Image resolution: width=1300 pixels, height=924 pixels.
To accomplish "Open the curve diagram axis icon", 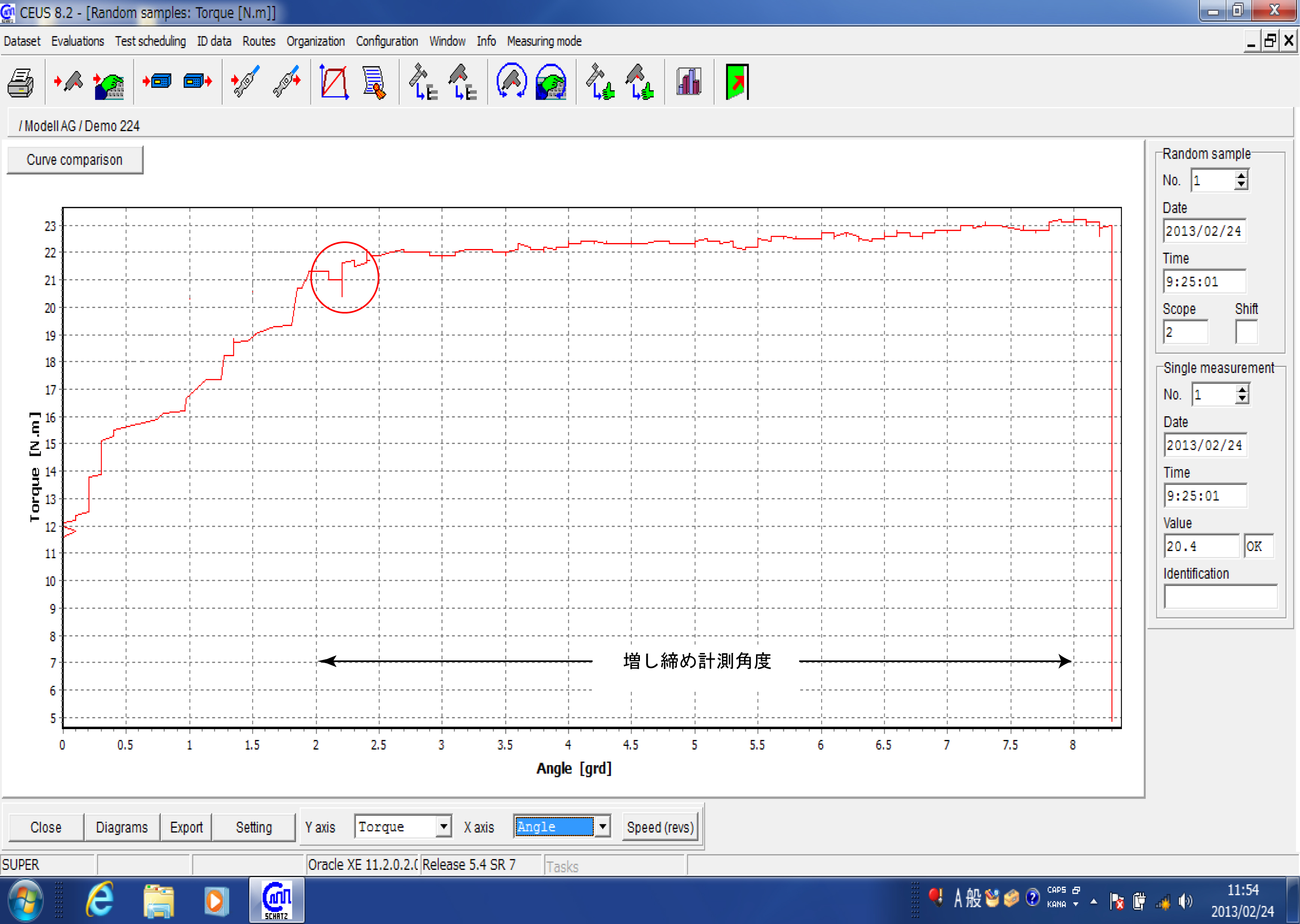I will 334,82.
